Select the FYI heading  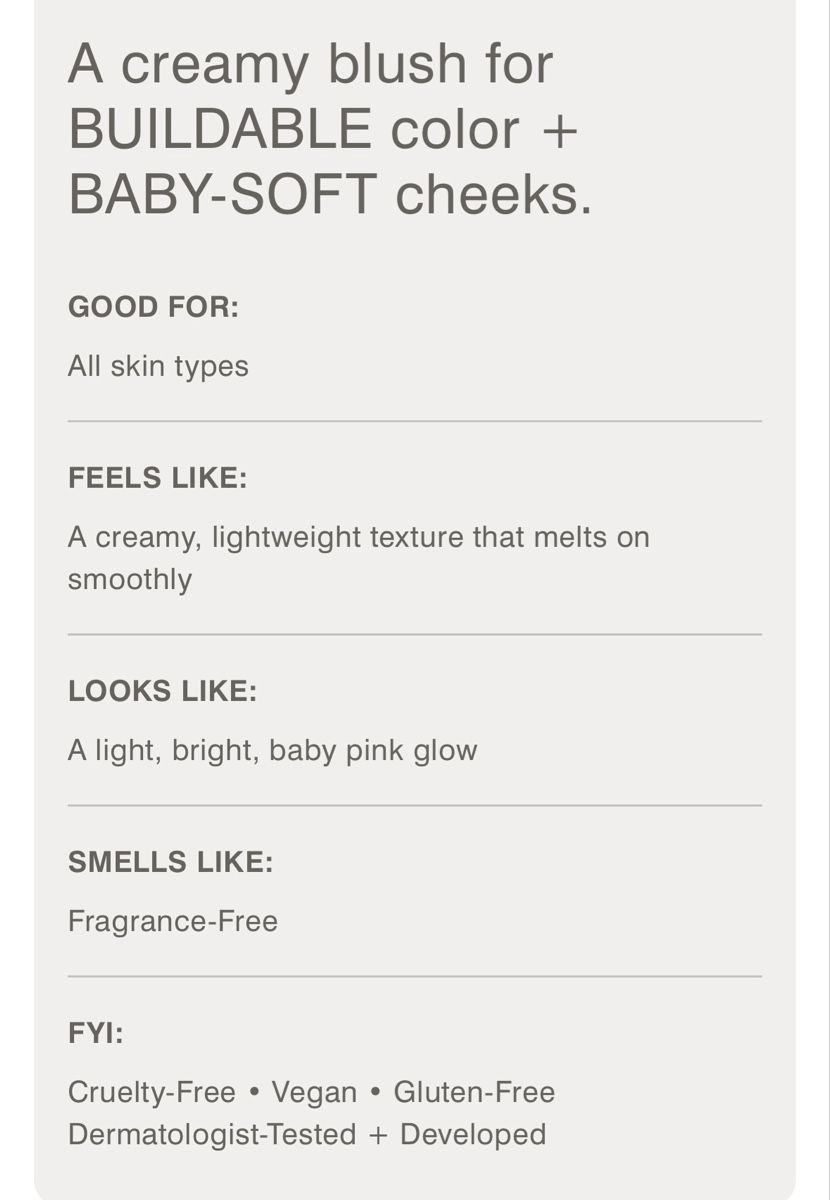tap(96, 1033)
